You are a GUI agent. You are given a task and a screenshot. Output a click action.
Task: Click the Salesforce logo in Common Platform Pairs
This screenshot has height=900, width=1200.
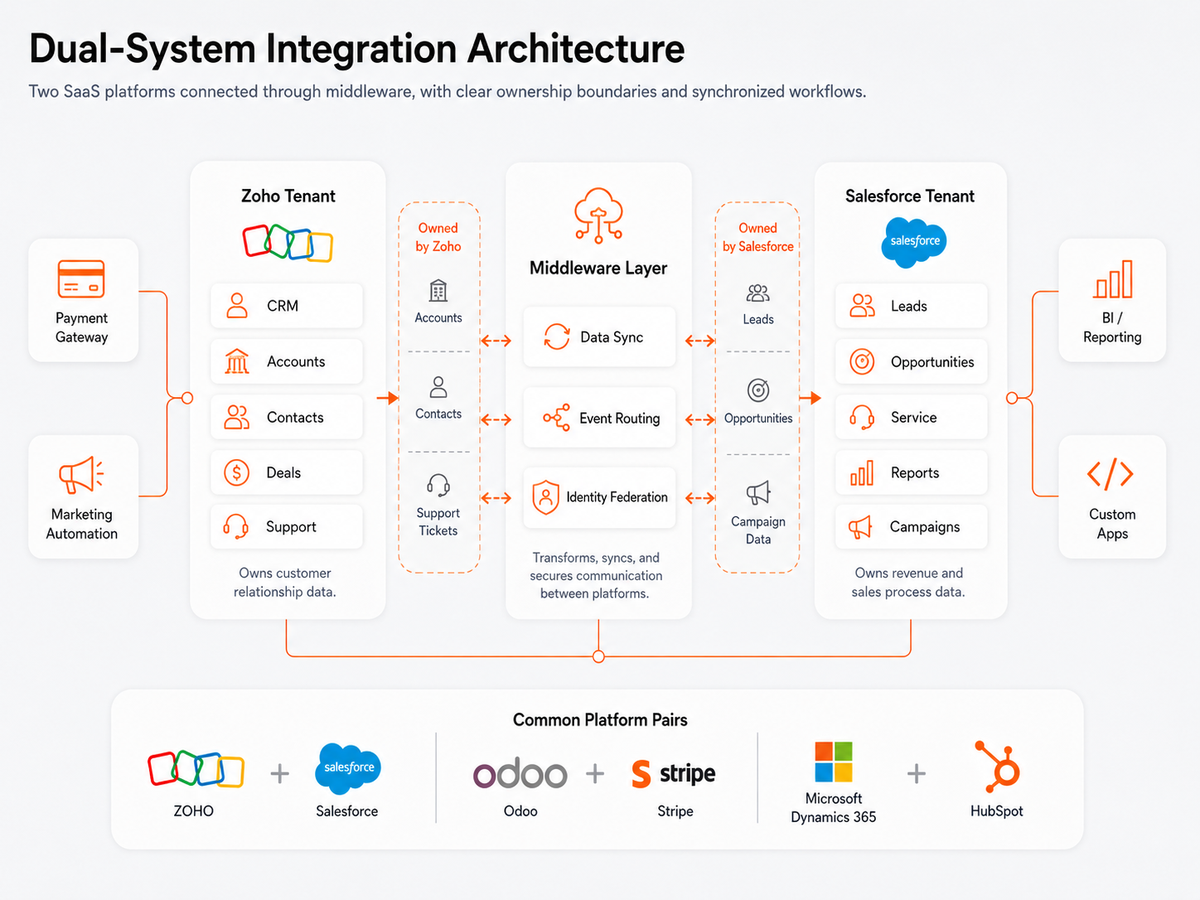pos(347,768)
